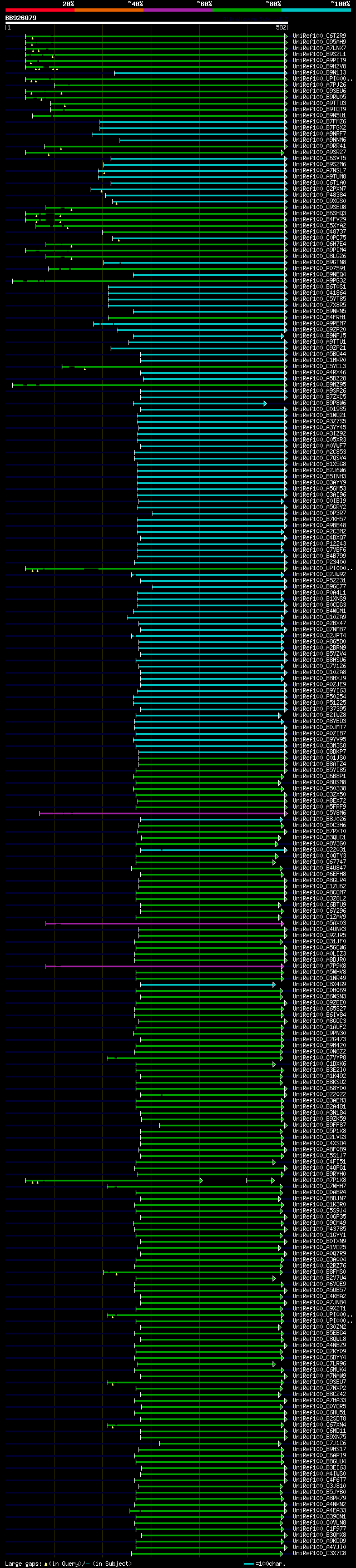Open hit UniRef100_A4EA33
Image resolution: width=356 pixels, height=1568 pixels.
pos(319,1511)
